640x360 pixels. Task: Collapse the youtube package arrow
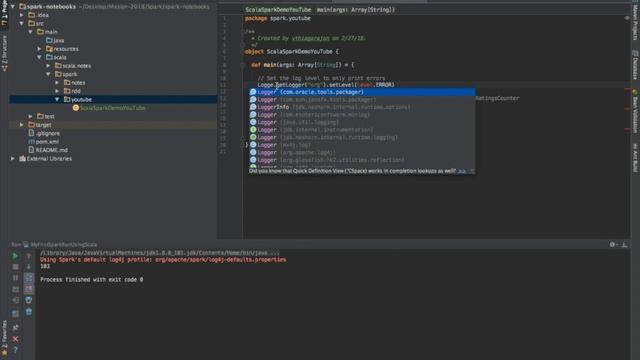point(58,100)
